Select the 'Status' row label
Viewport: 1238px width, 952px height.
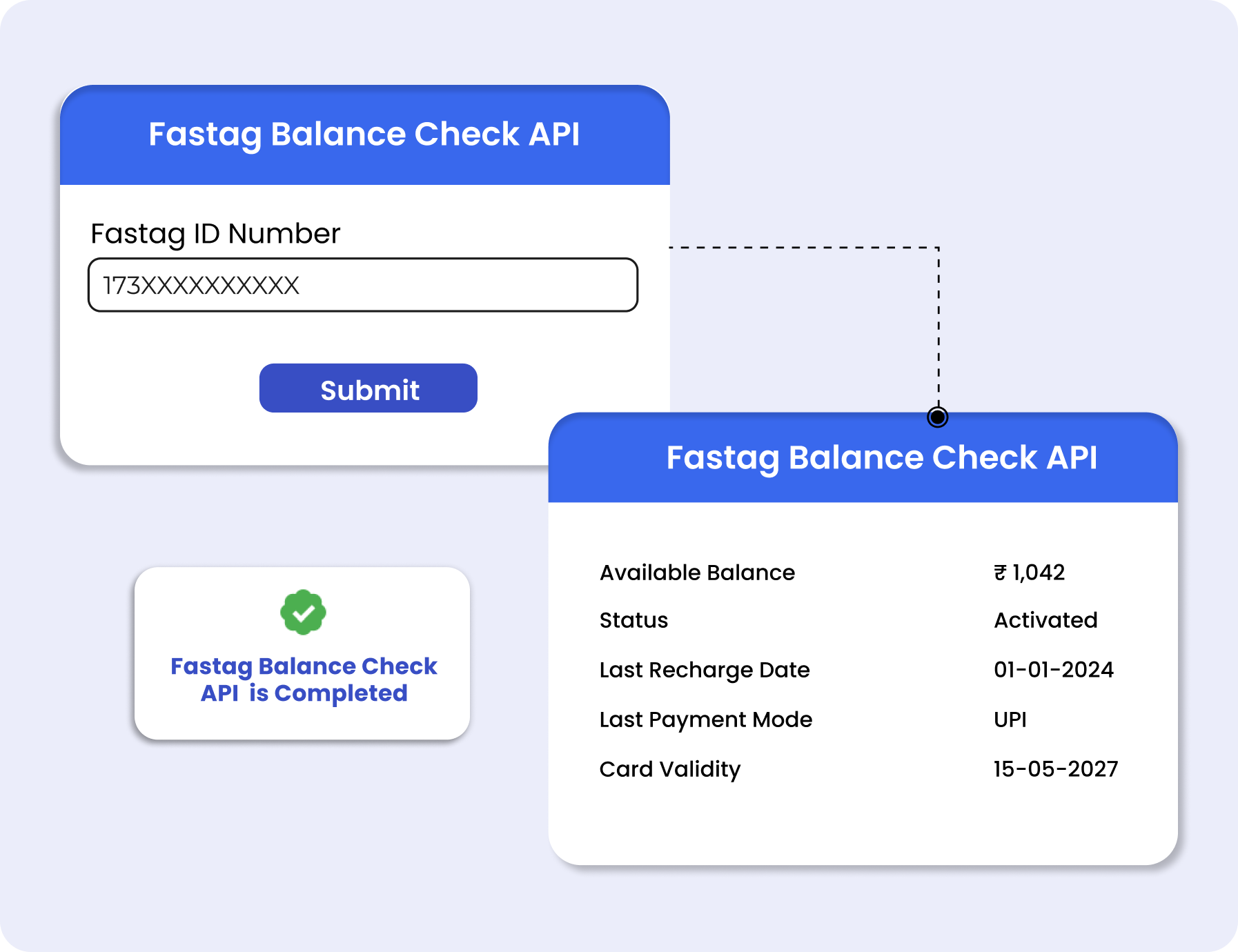pos(633,620)
